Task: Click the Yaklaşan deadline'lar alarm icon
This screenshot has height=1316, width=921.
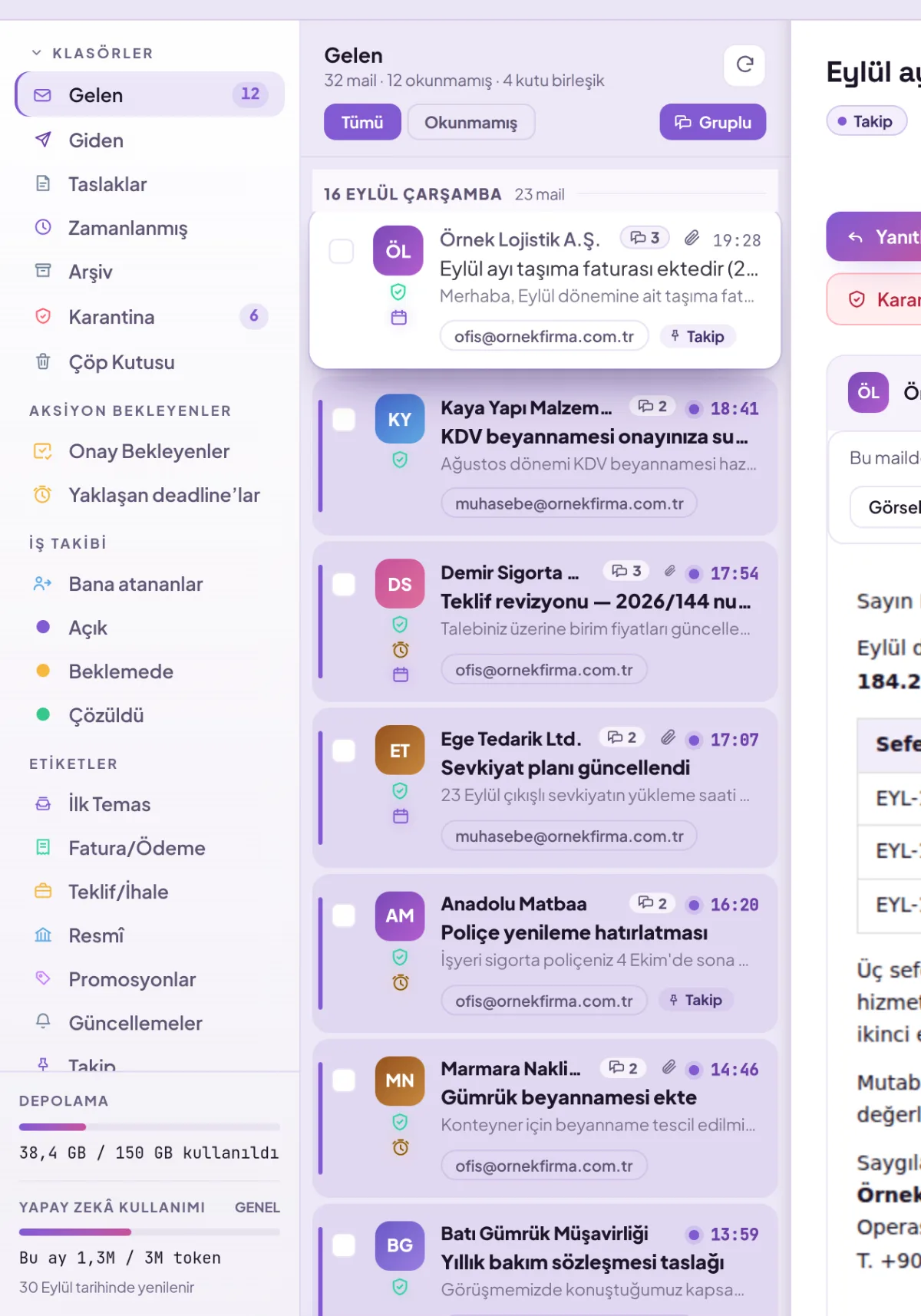Action: (43, 495)
